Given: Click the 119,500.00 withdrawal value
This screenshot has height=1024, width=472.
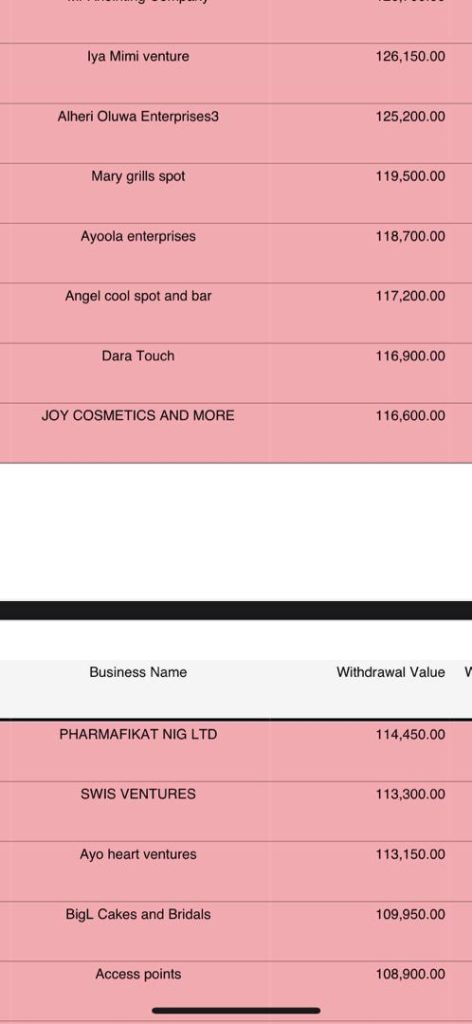Looking at the screenshot, I should tap(411, 176).
